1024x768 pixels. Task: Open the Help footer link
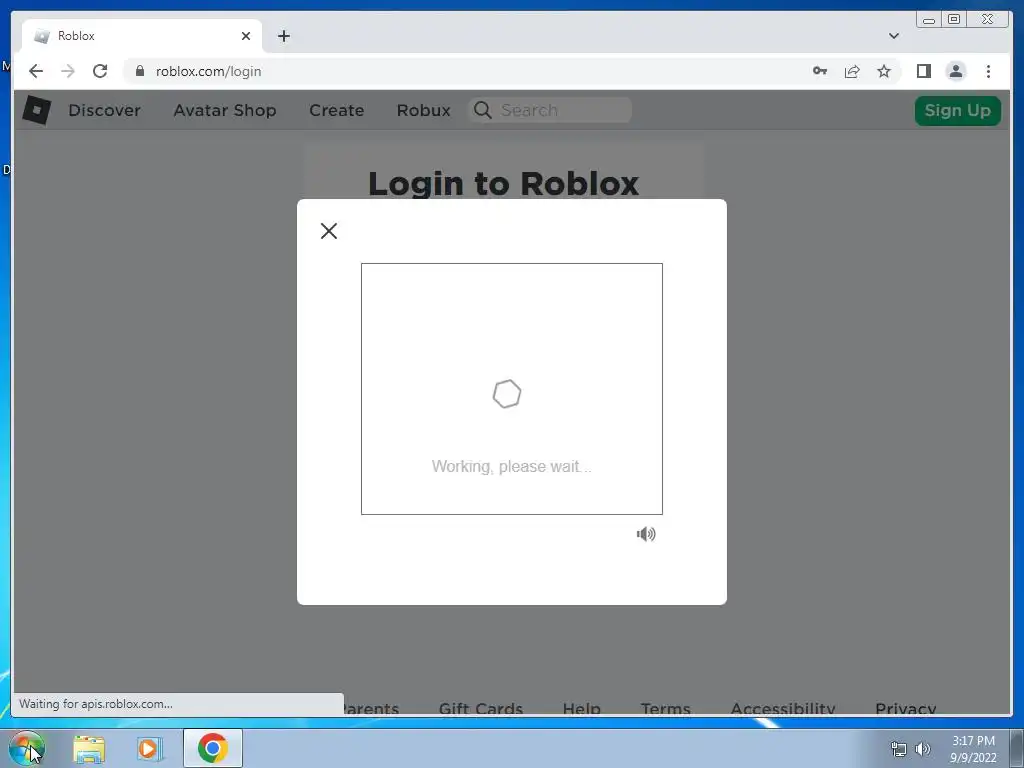pyautogui.click(x=581, y=709)
